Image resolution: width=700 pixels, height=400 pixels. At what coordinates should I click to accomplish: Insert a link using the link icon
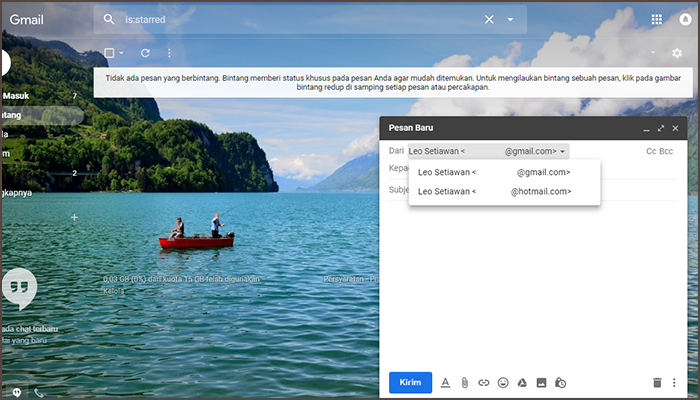click(x=483, y=382)
